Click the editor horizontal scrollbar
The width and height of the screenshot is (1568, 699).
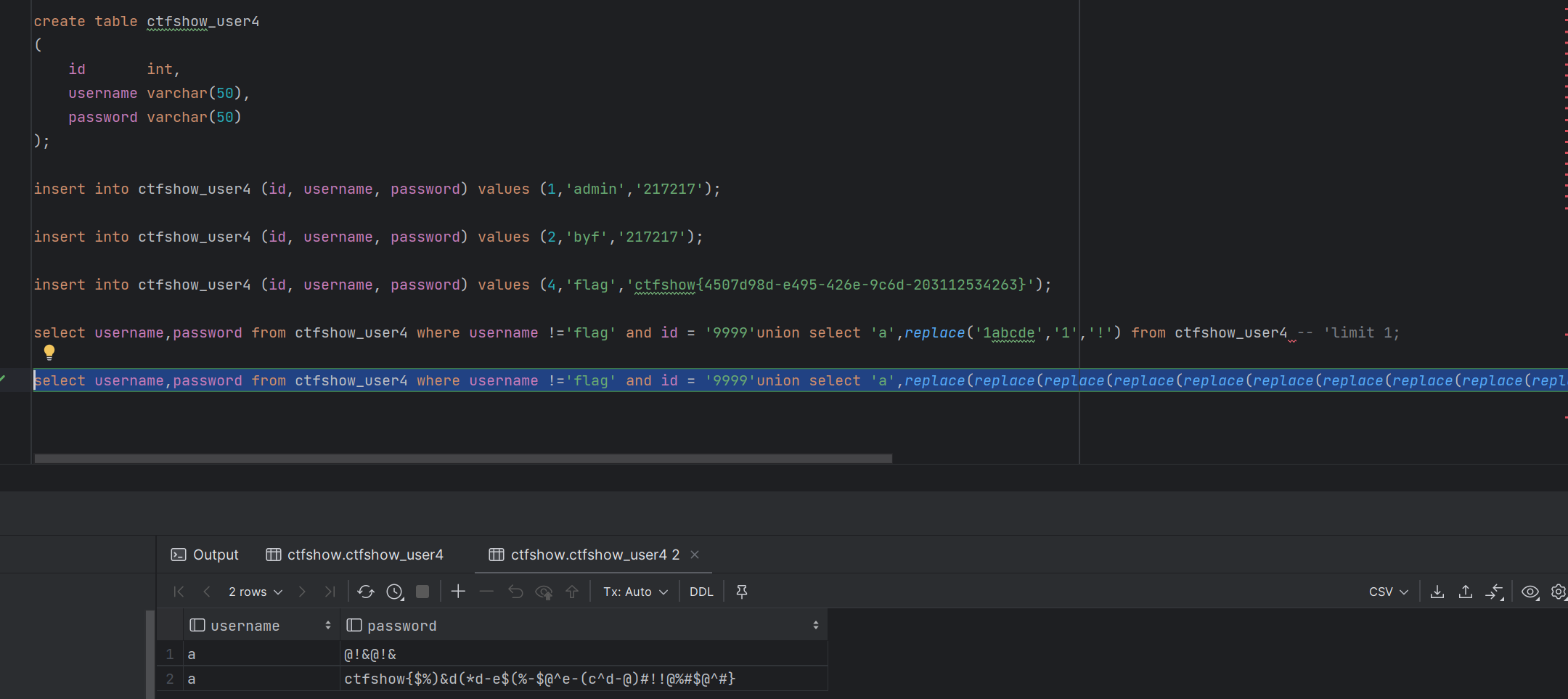pyautogui.click(x=463, y=458)
